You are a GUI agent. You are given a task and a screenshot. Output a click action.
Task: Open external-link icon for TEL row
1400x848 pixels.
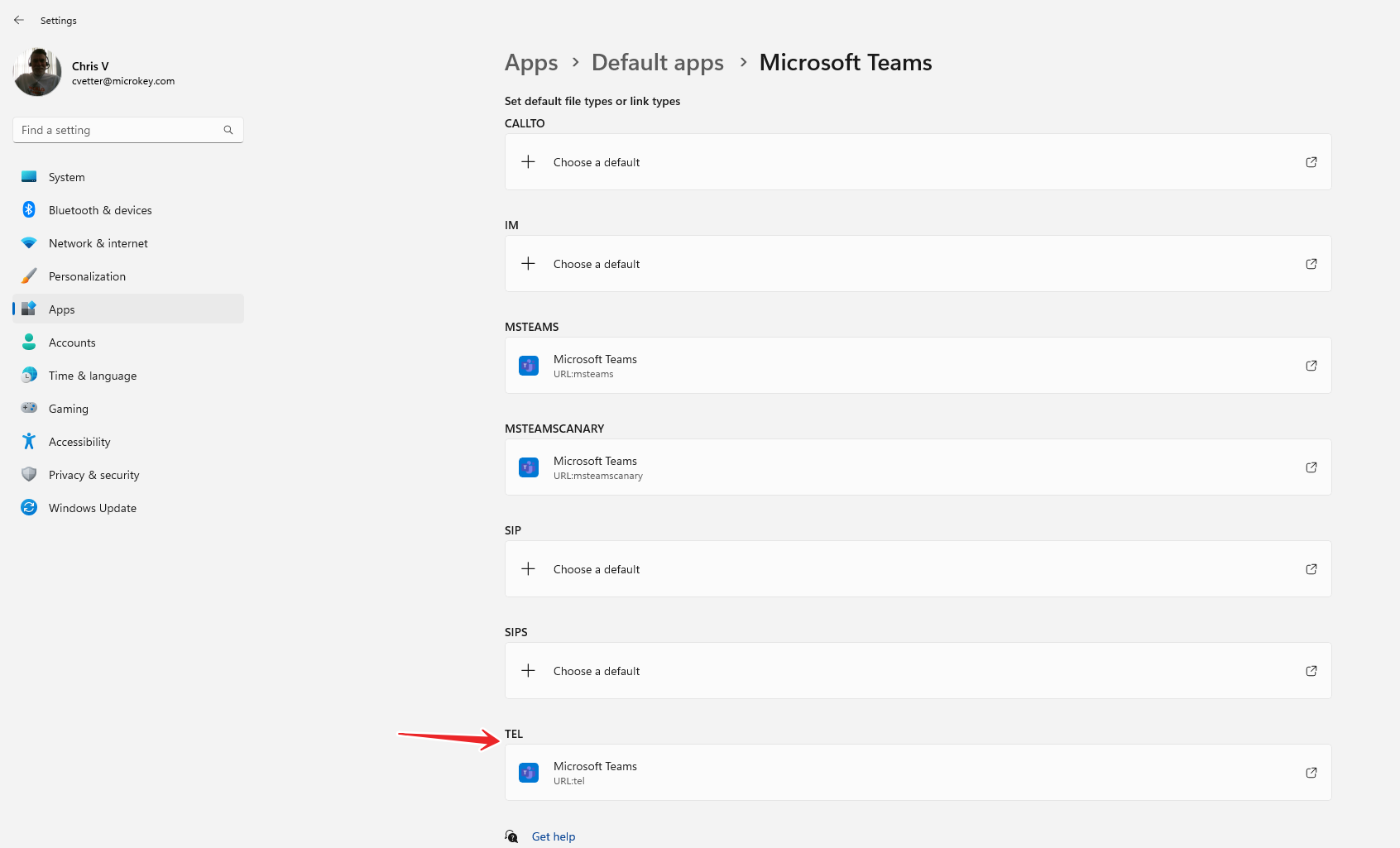1311,773
